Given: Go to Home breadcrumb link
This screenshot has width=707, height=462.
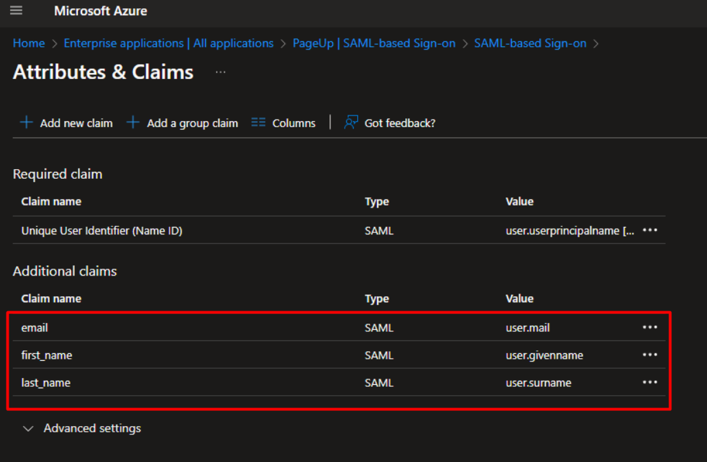Looking at the screenshot, I should tap(28, 44).
